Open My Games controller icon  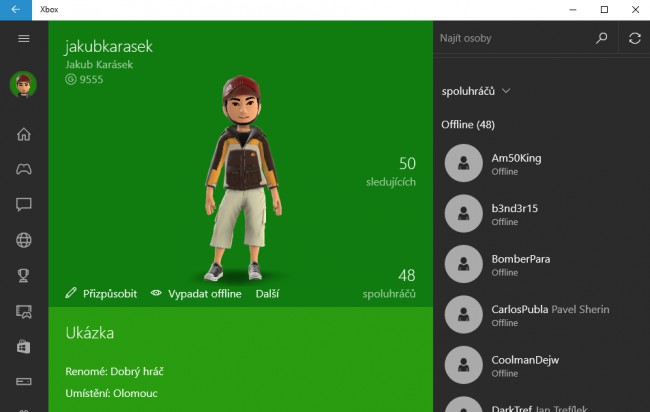pos(24,169)
